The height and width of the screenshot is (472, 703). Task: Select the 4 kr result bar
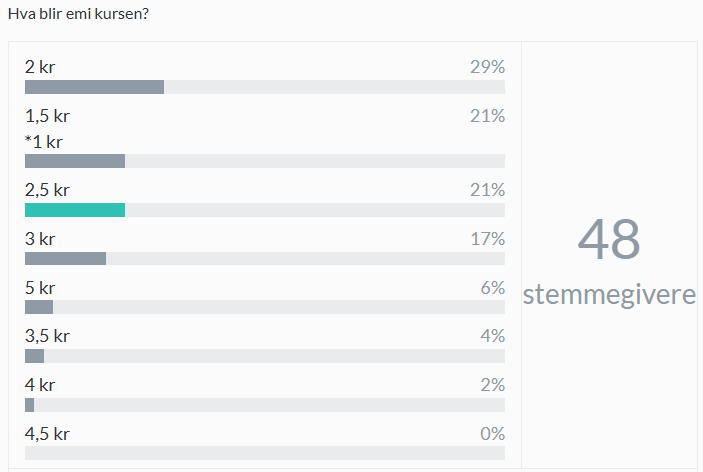pos(265,405)
